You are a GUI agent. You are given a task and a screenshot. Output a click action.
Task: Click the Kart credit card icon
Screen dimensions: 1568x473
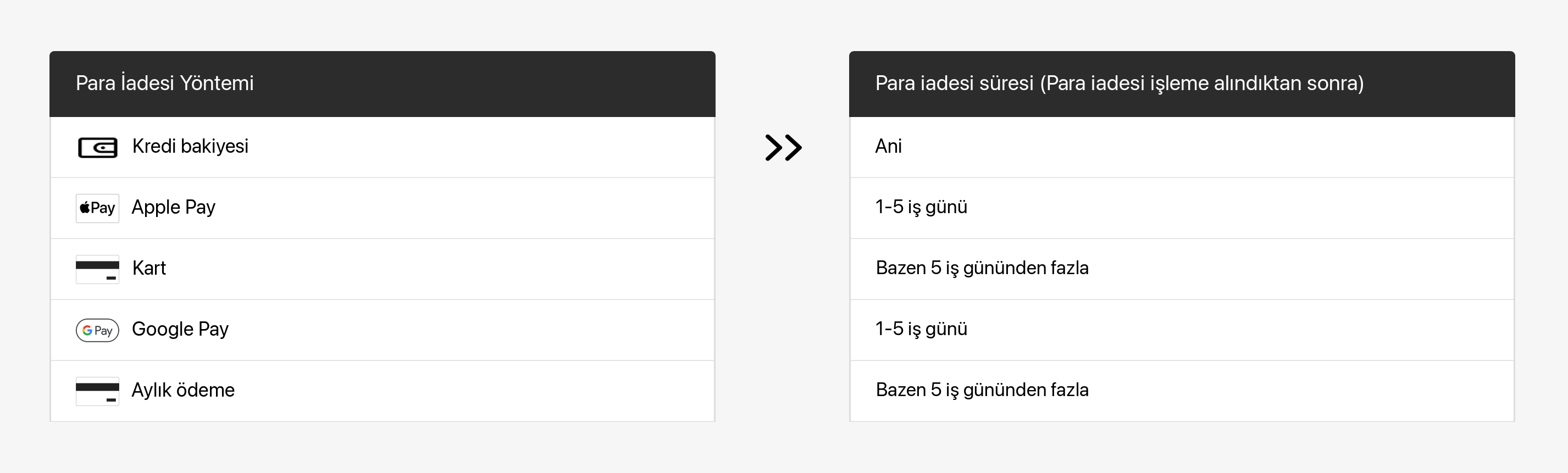(x=97, y=269)
